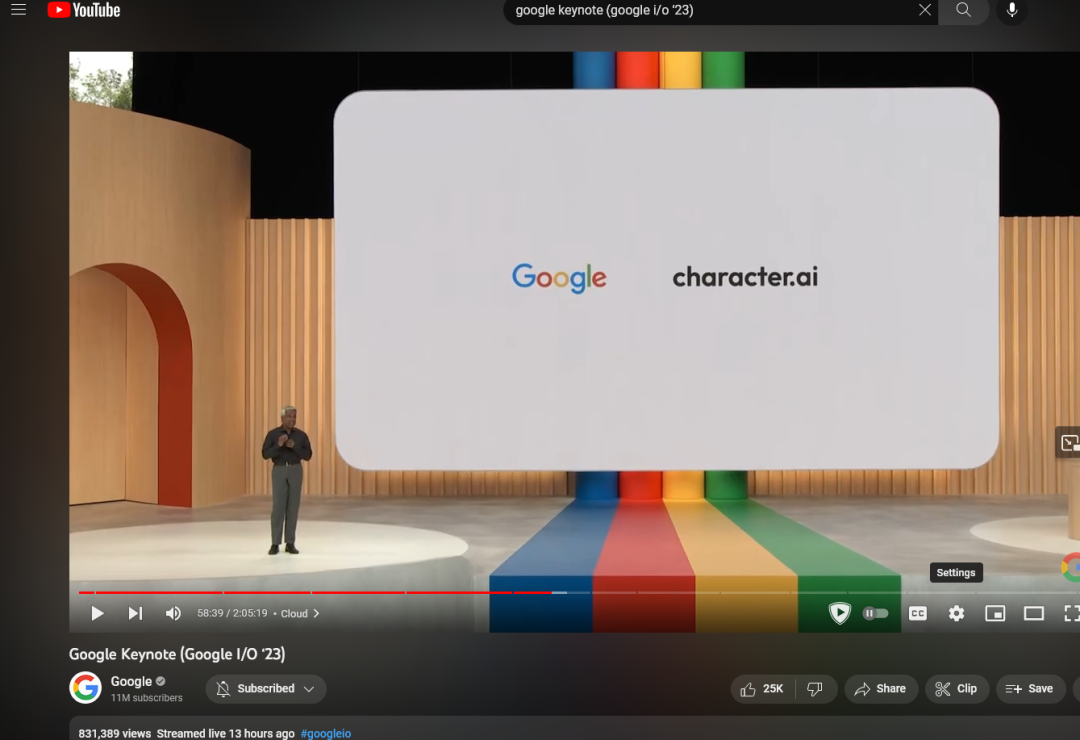Share the Google Keynote video
This screenshot has height=740, width=1080.
tap(881, 688)
